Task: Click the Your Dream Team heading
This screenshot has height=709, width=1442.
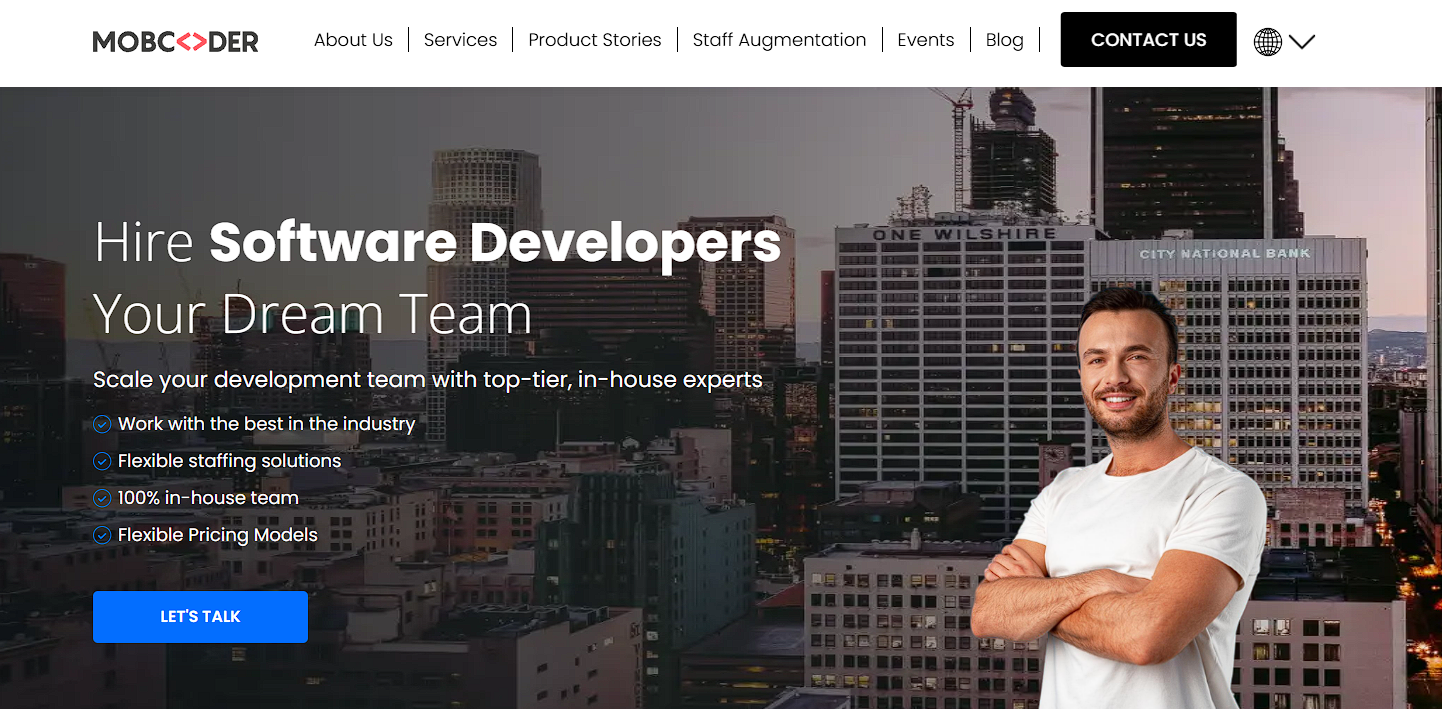Action: tap(312, 314)
